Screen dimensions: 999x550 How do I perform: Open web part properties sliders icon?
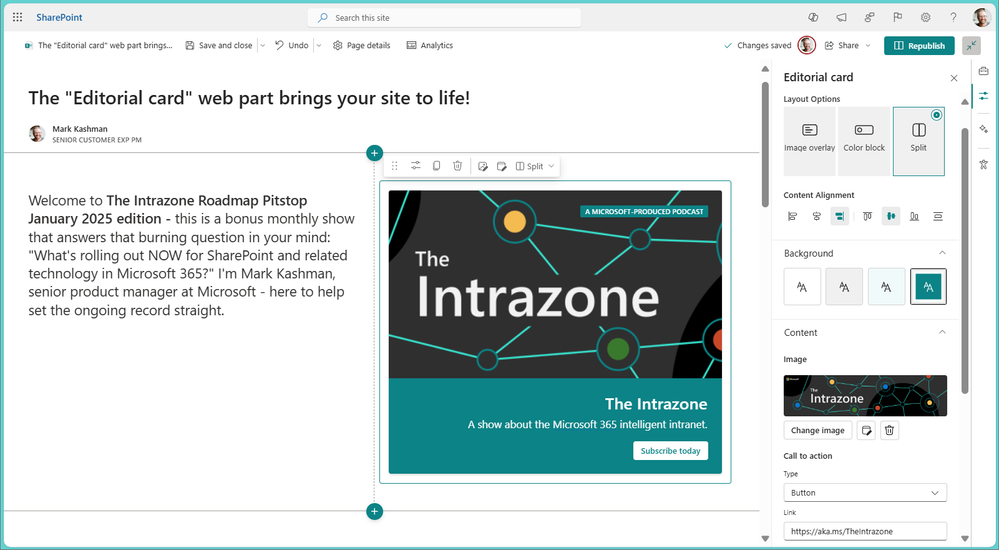pos(415,166)
